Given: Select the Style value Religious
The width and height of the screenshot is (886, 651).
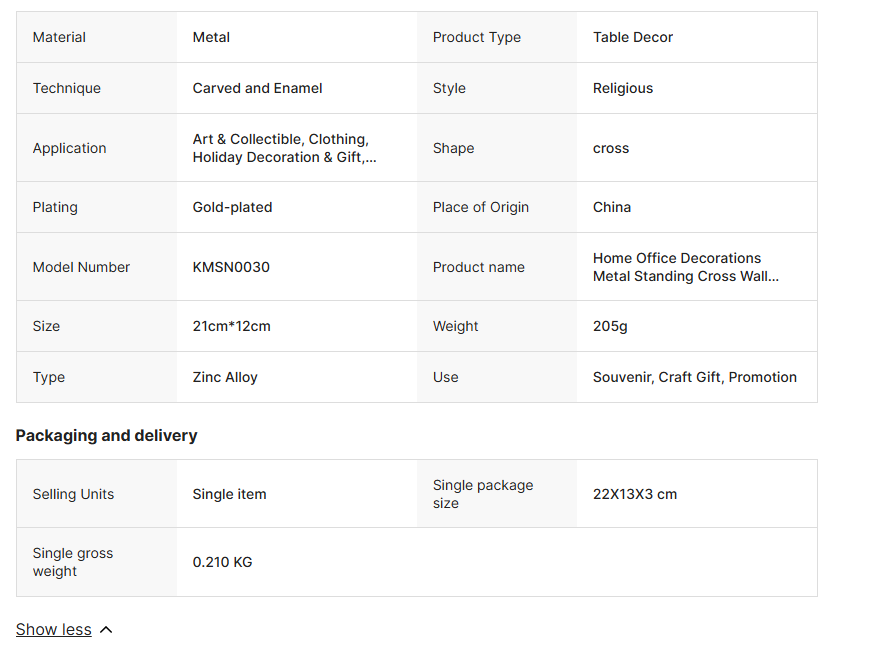Looking at the screenshot, I should click(622, 88).
